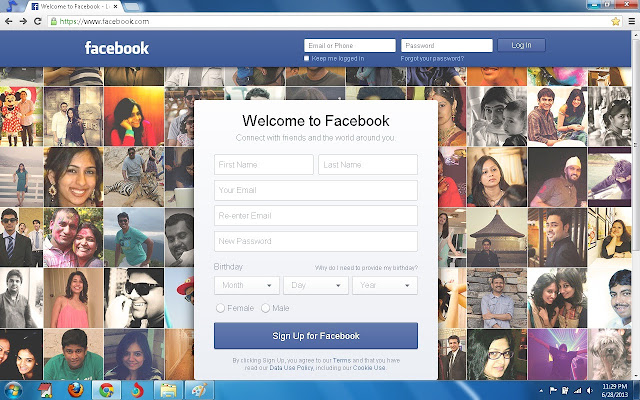
Task: Click the network signal tray icon
Action: pos(578,391)
